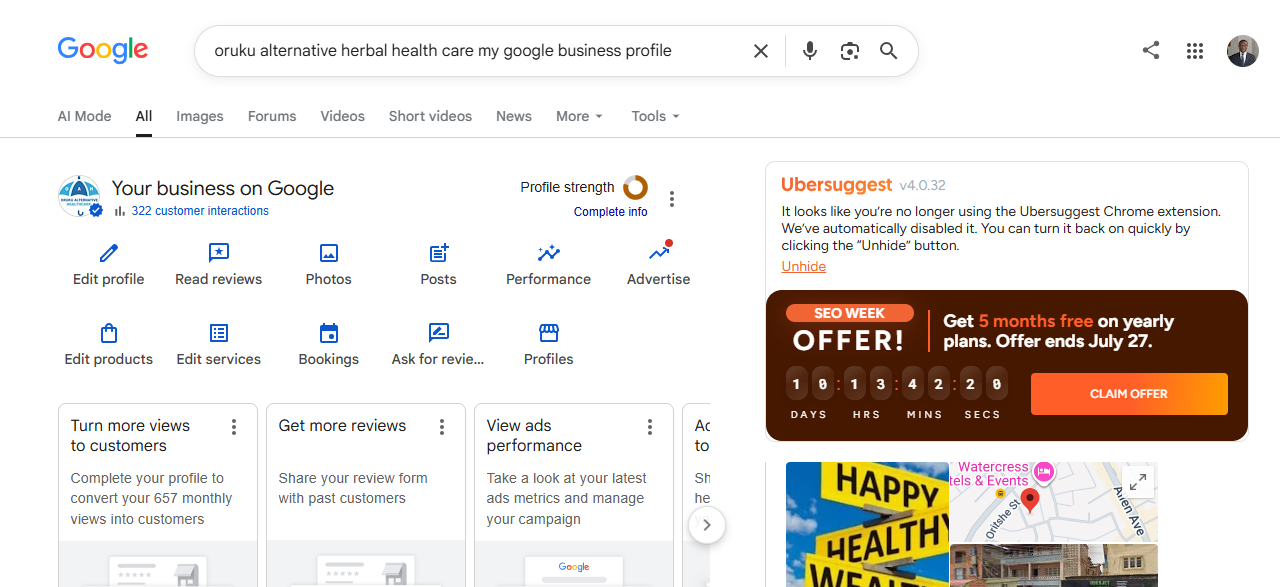Viewport: 1280px width, 587px height.
Task: Switch to Videos tab
Action: (x=343, y=116)
